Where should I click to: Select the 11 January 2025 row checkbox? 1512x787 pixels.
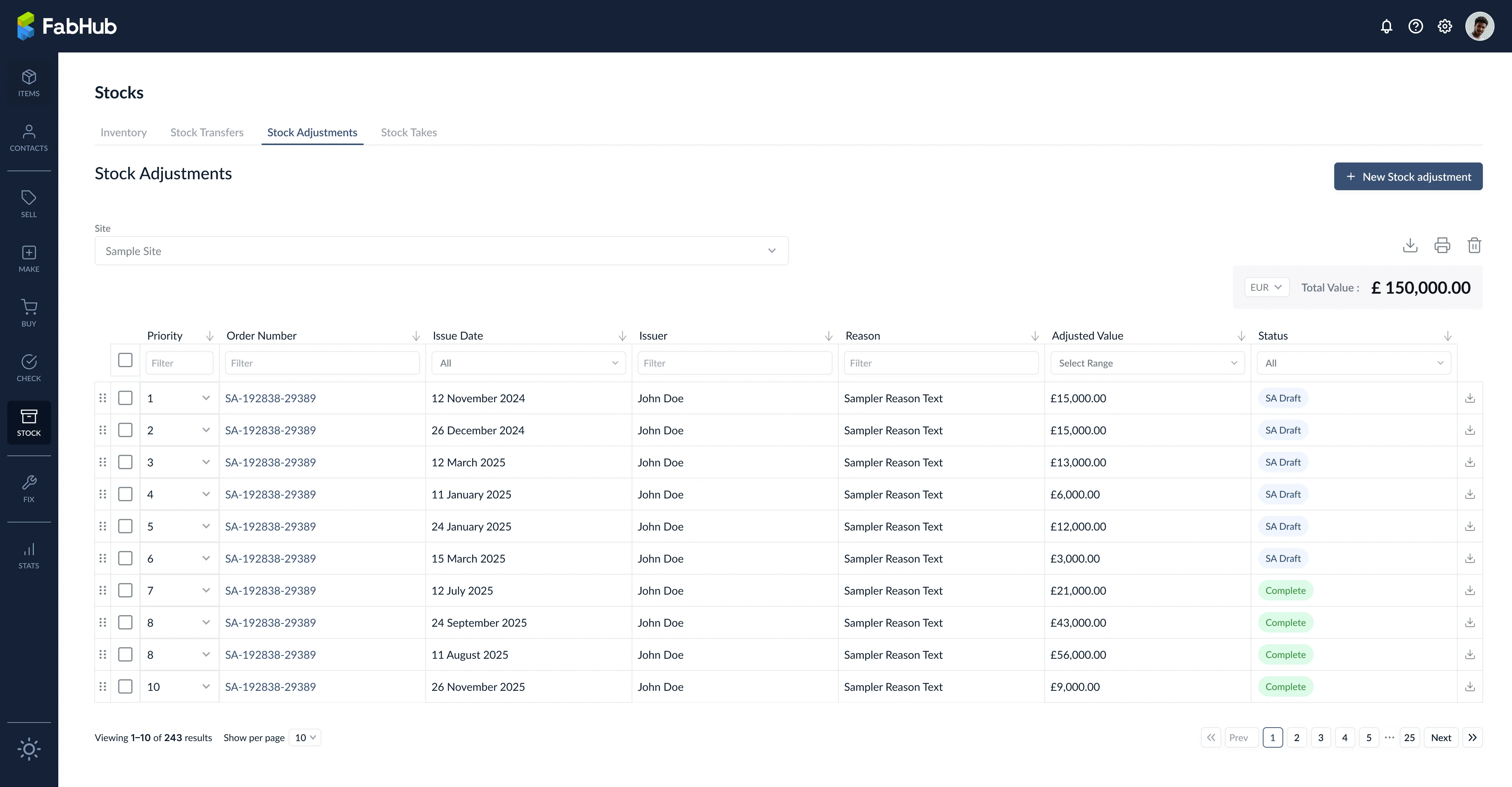click(125, 494)
